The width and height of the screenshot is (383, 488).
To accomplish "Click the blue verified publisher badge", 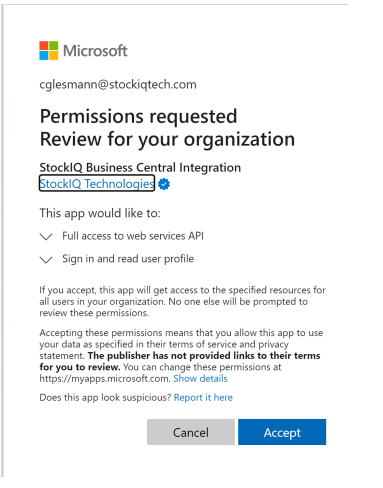I will click(164, 184).
